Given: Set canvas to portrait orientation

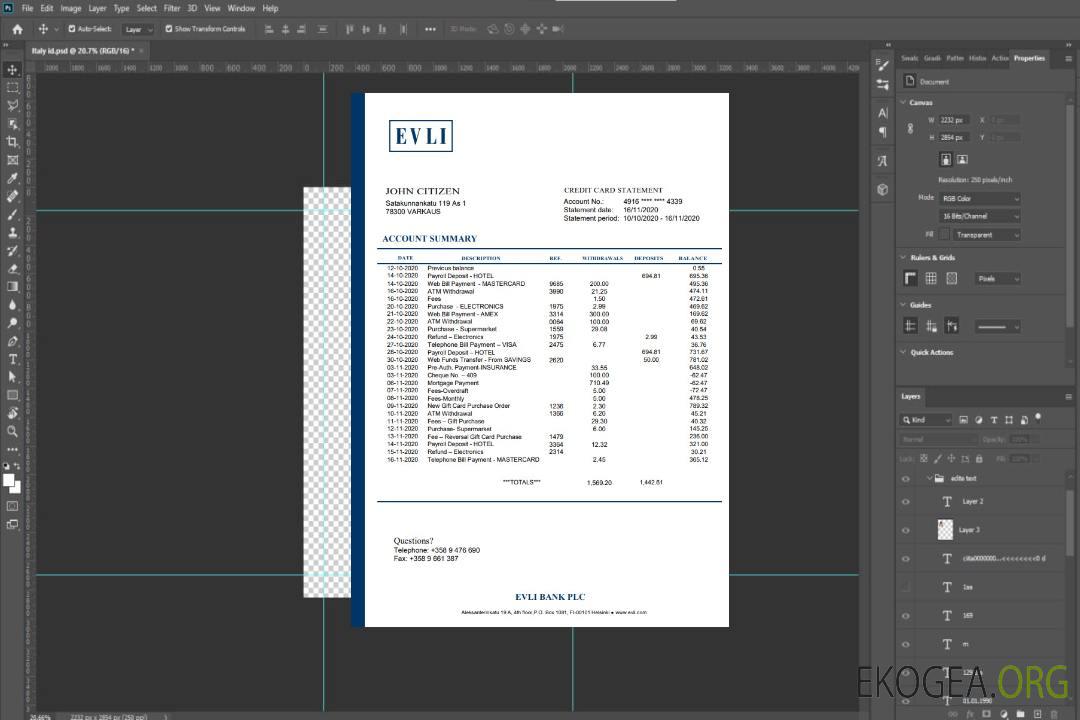Looking at the screenshot, I should [946, 160].
